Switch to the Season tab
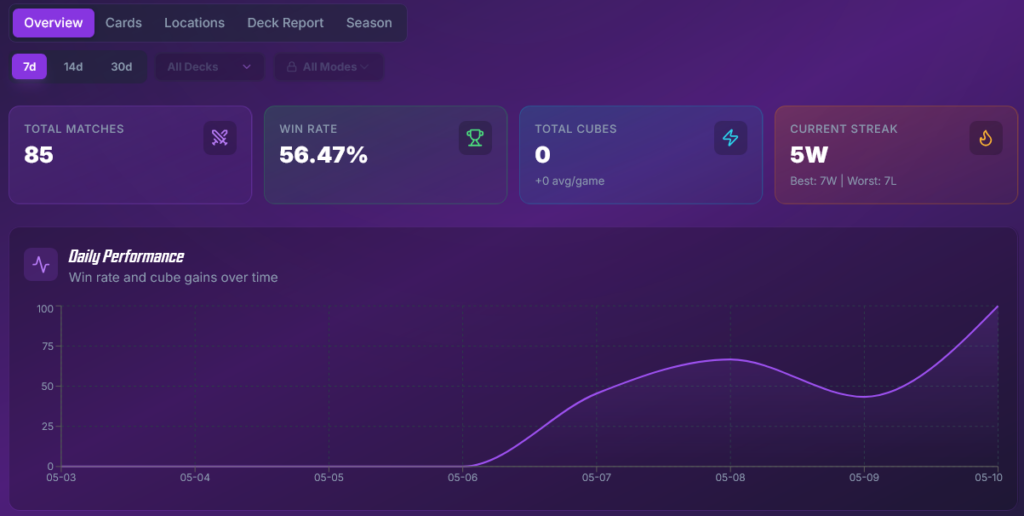 tap(369, 23)
